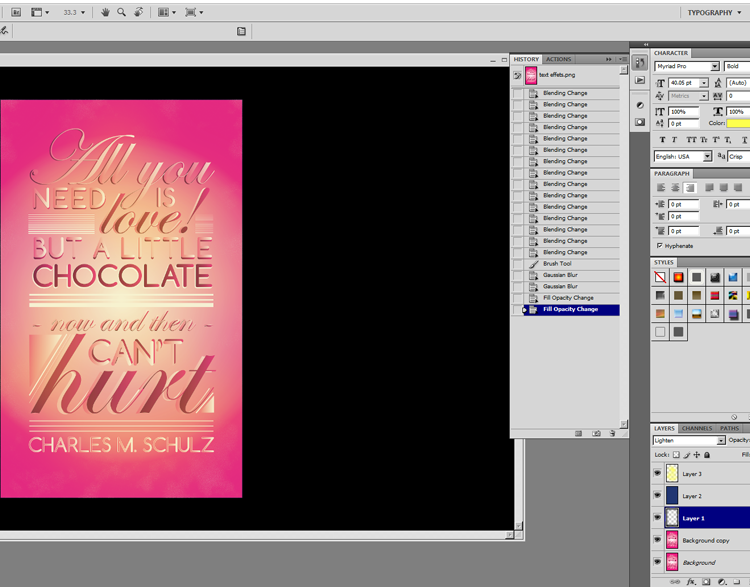This screenshot has width=750, height=587.
Task: Toggle Small Caps text style
Action: point(704,140)
